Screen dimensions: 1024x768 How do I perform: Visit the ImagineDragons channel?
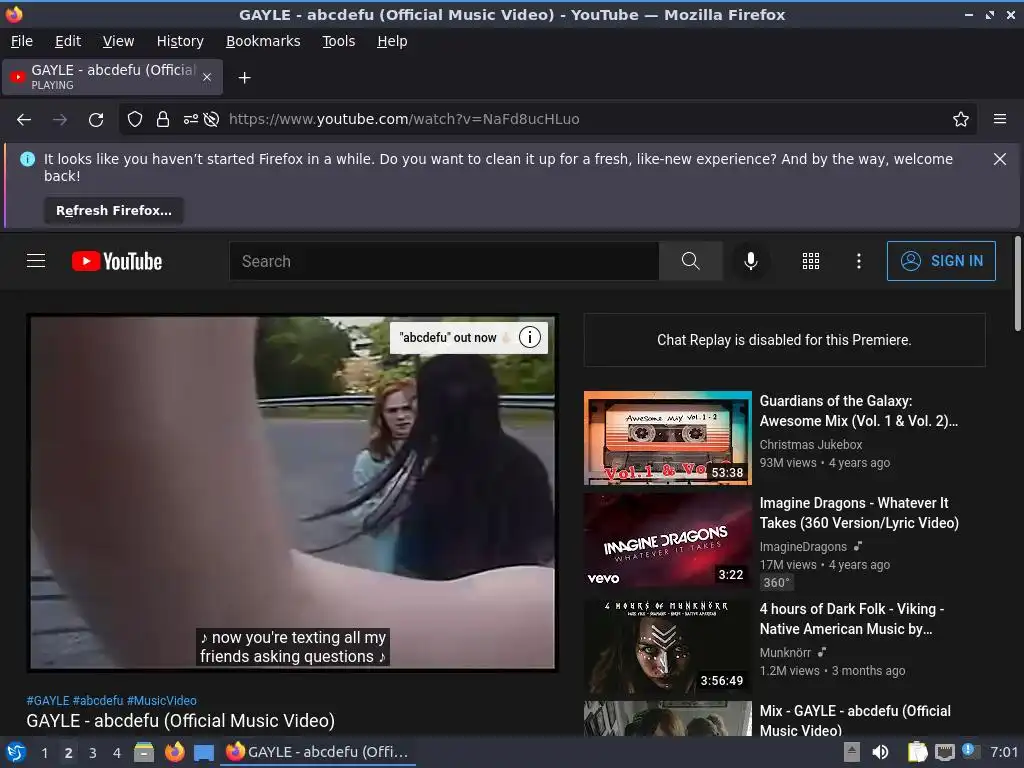(x=803, y=547)
